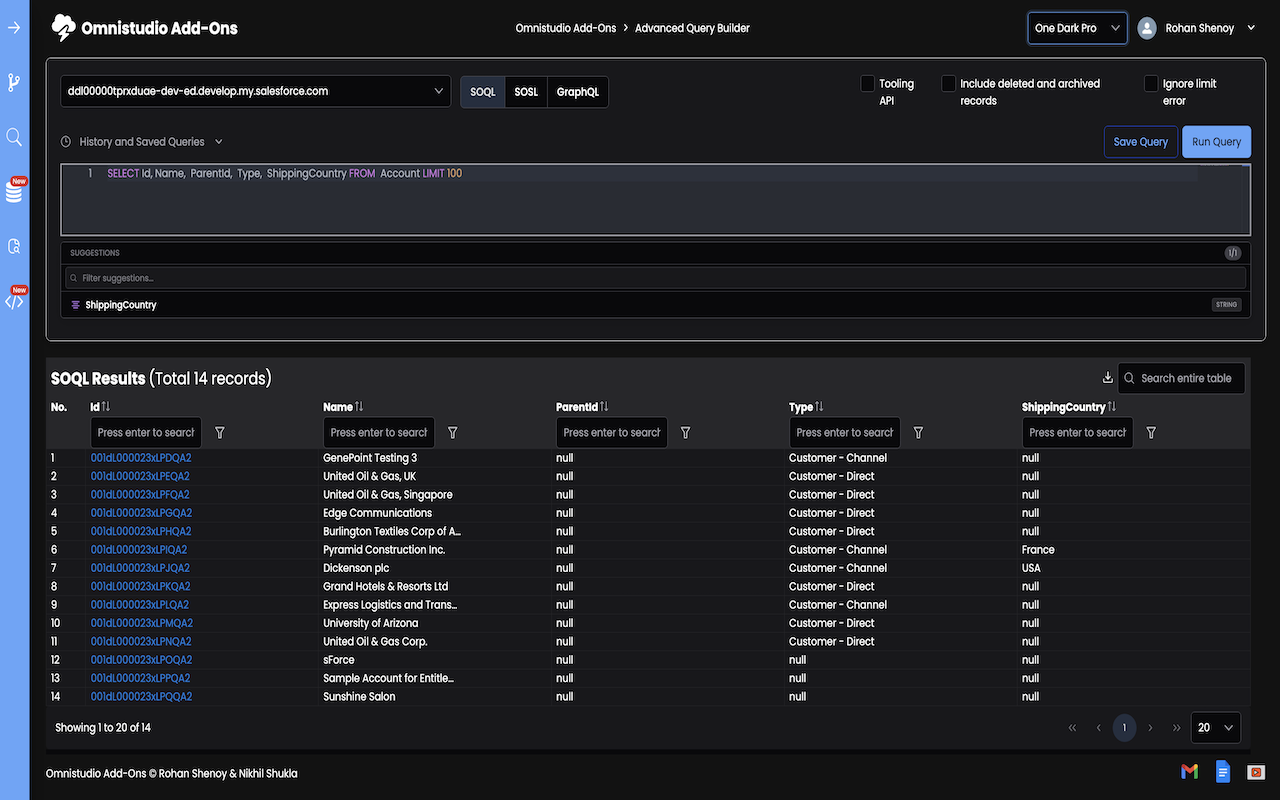Download SOQL results with the download icon

click(1107, 378)
